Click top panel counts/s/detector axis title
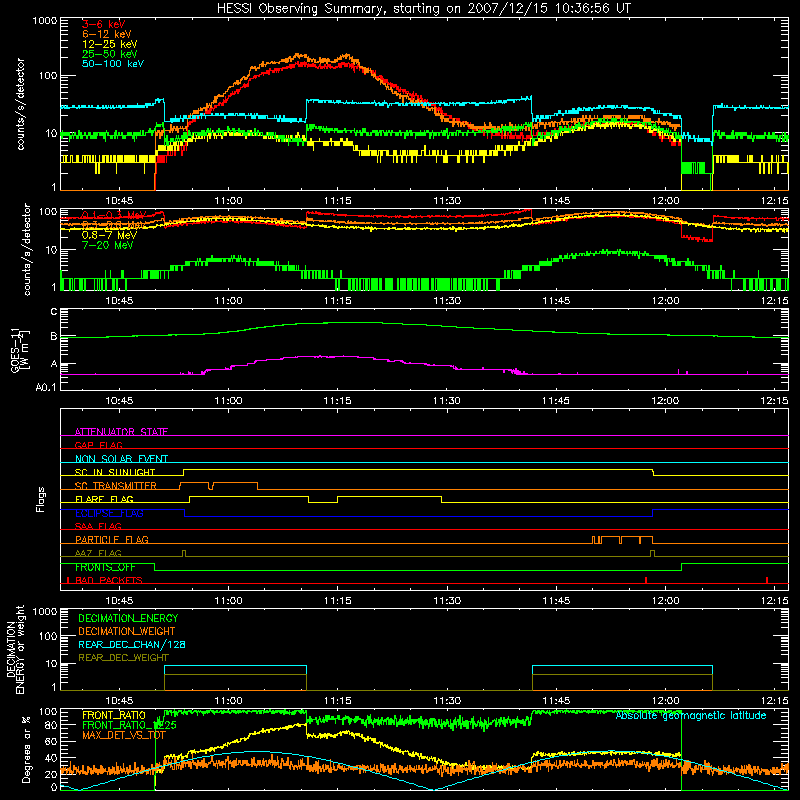Image resolution: width=800 pixels, height=800 pixels. pos(20,104)
